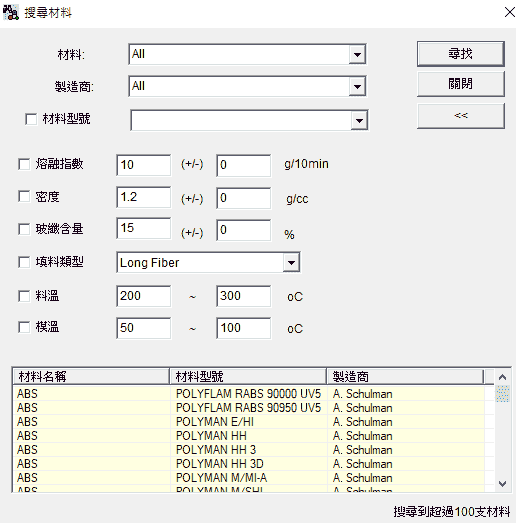Screen dimensions: 516x523
Task: Click the 密度 value field showing 1.2
Action: click(144, 197)
